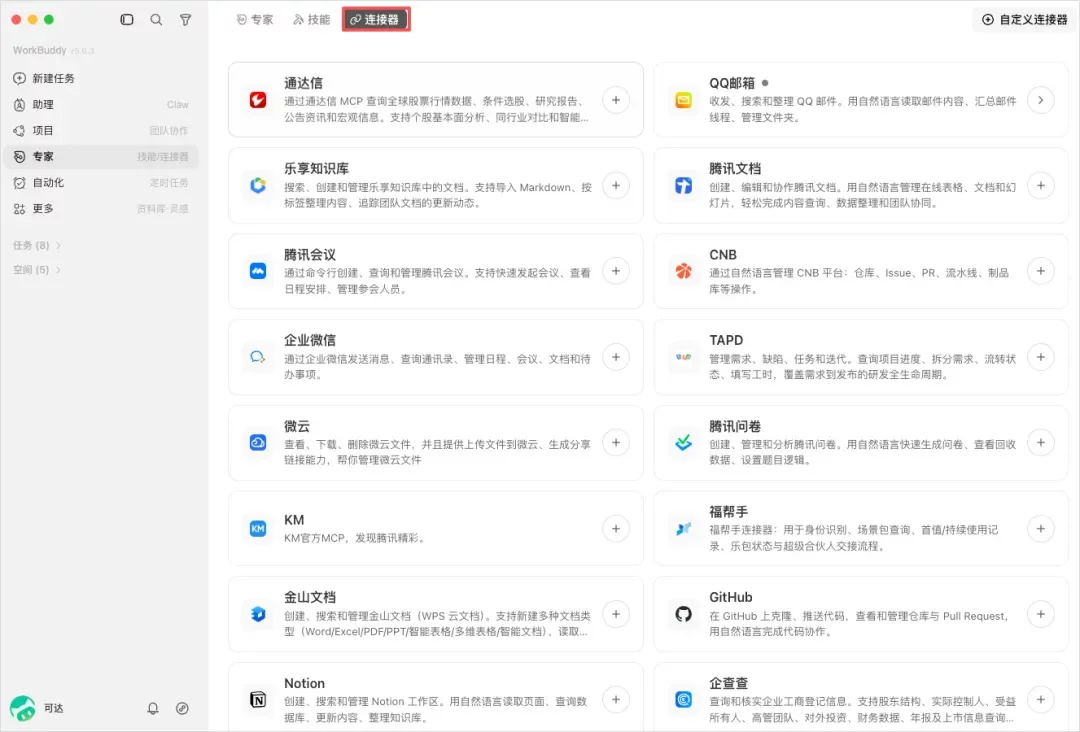
Task: Select 新建任务 in sidebar
Action: (101, 79)
